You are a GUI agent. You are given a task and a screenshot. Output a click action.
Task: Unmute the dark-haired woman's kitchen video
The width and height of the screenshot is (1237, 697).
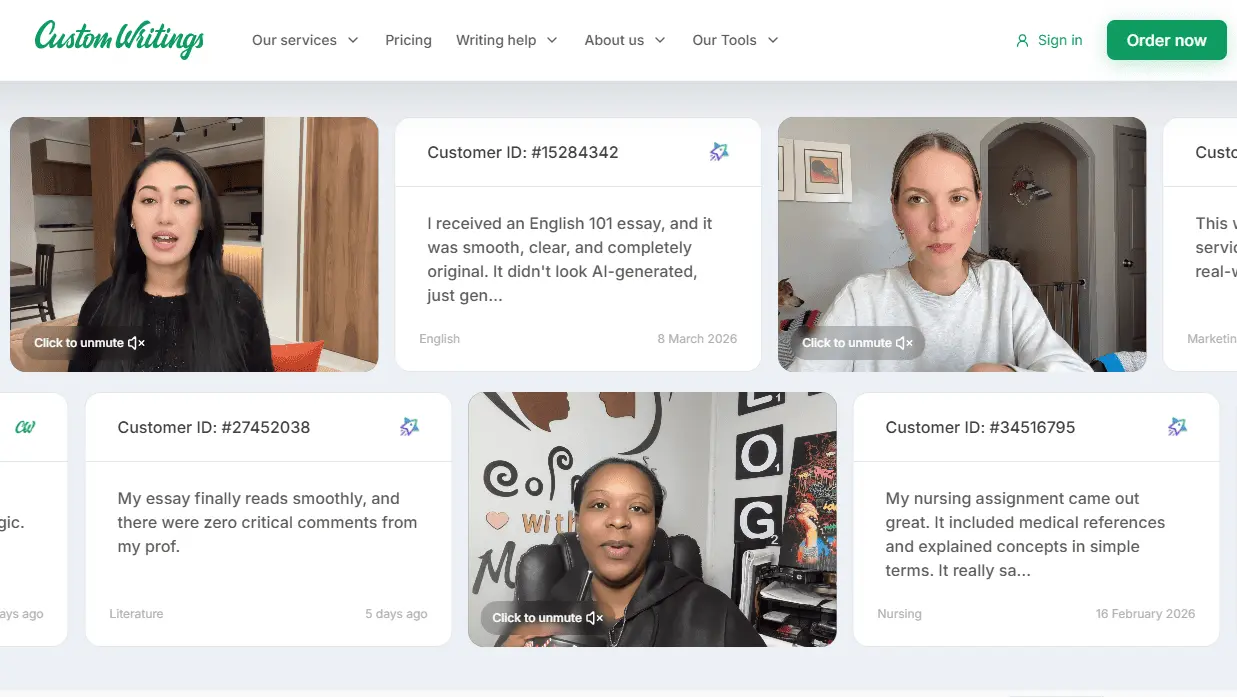pos(89,343)
